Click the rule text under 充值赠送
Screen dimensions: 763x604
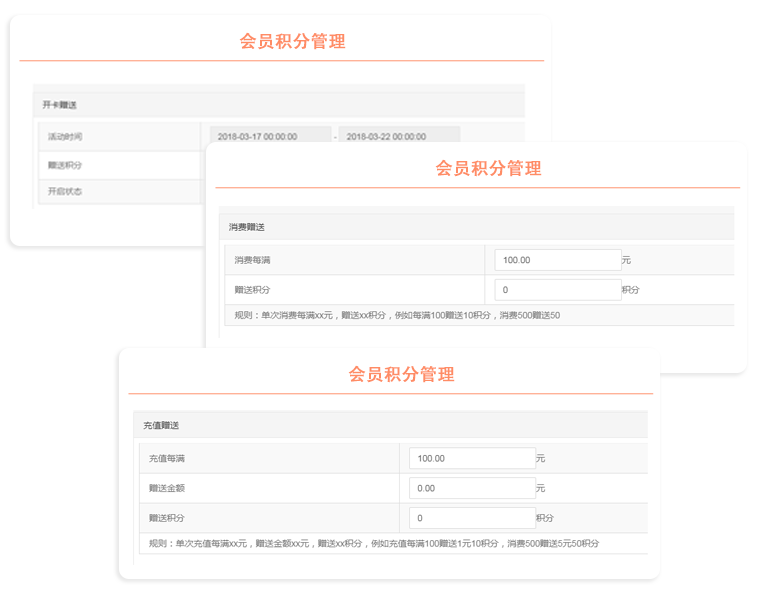(x=374, y=543)
